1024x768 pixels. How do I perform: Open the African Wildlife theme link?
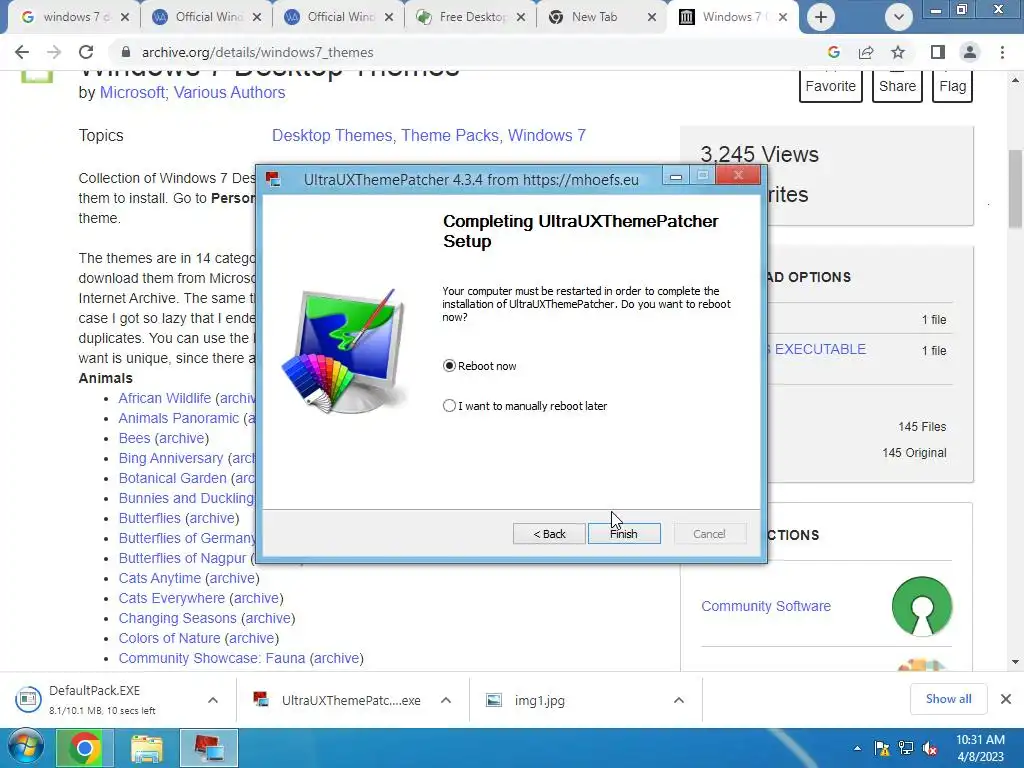(x=165, y=398)
